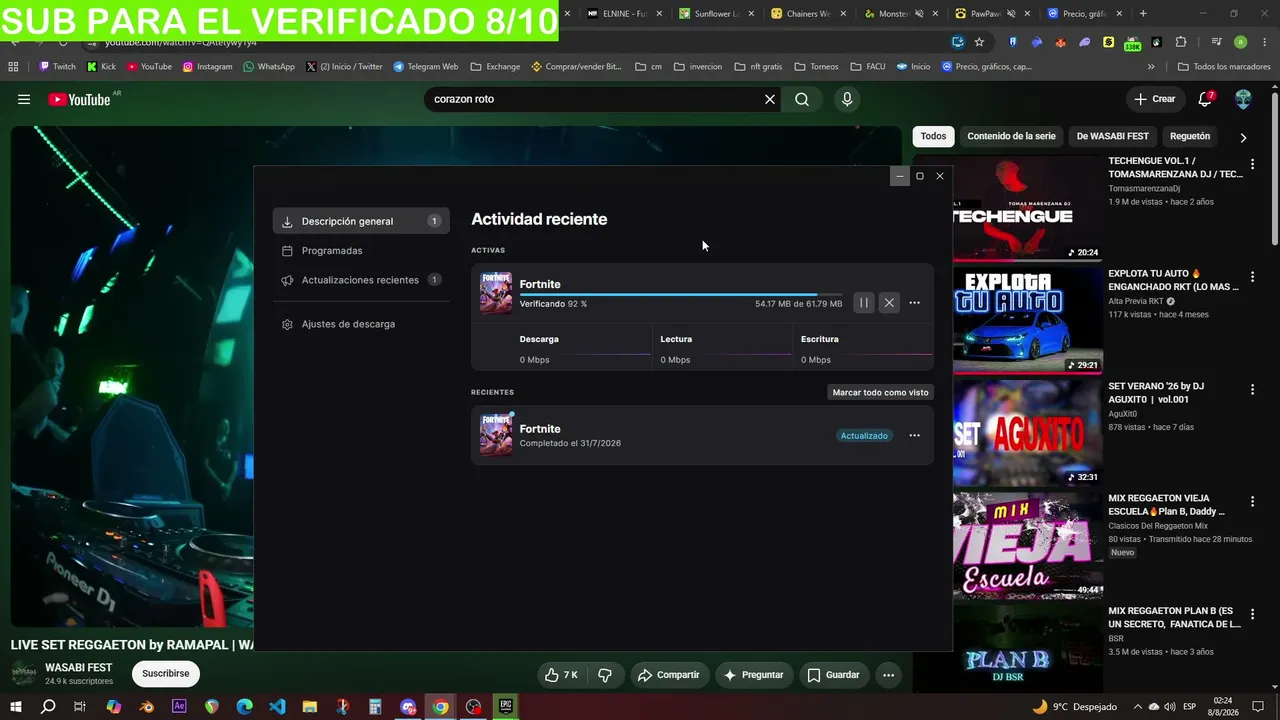Open Actualizaciones recientes in the sidebar
This screenshot has height=720, width=1280.
[x=361, y=280]
